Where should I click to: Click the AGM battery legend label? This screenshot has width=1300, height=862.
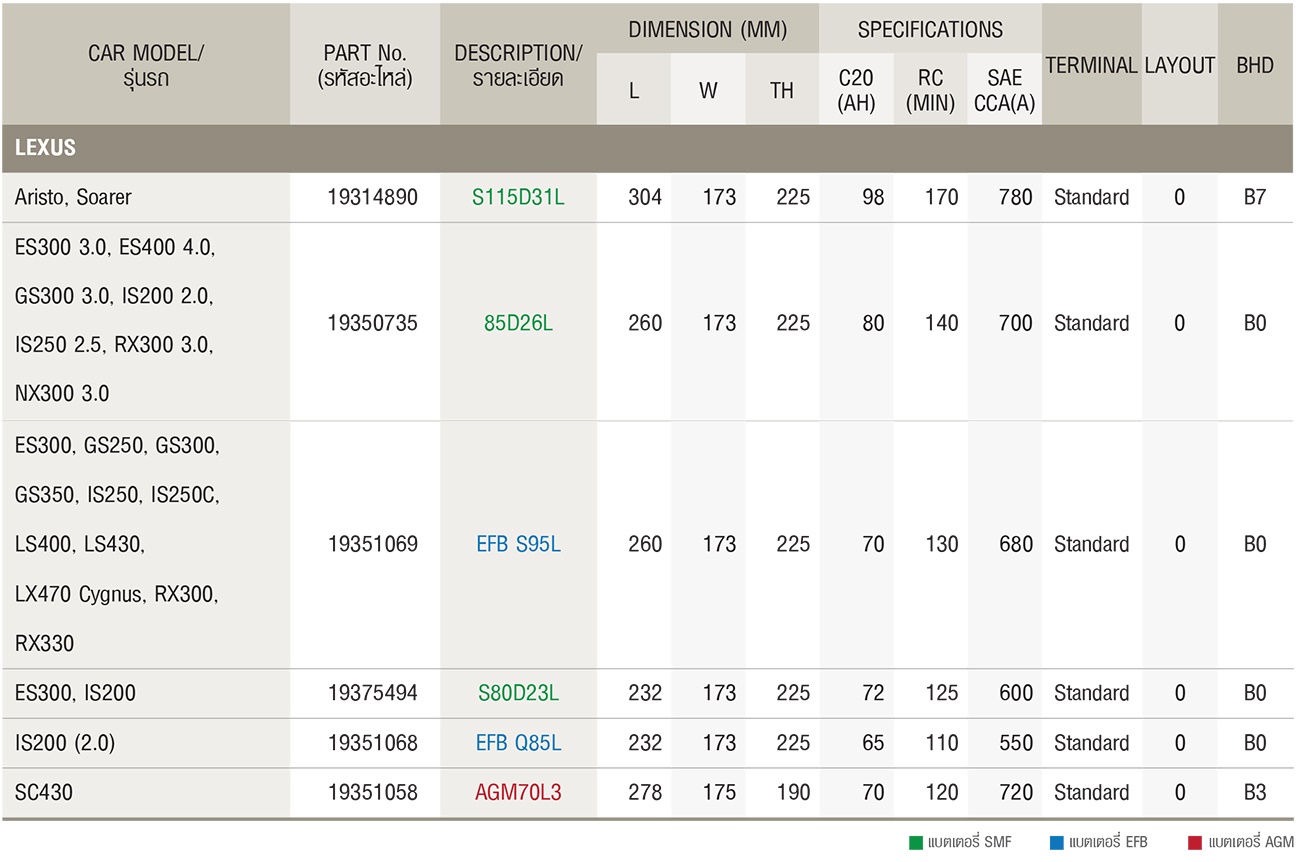pyautogui.click(x=1250, y=843)
